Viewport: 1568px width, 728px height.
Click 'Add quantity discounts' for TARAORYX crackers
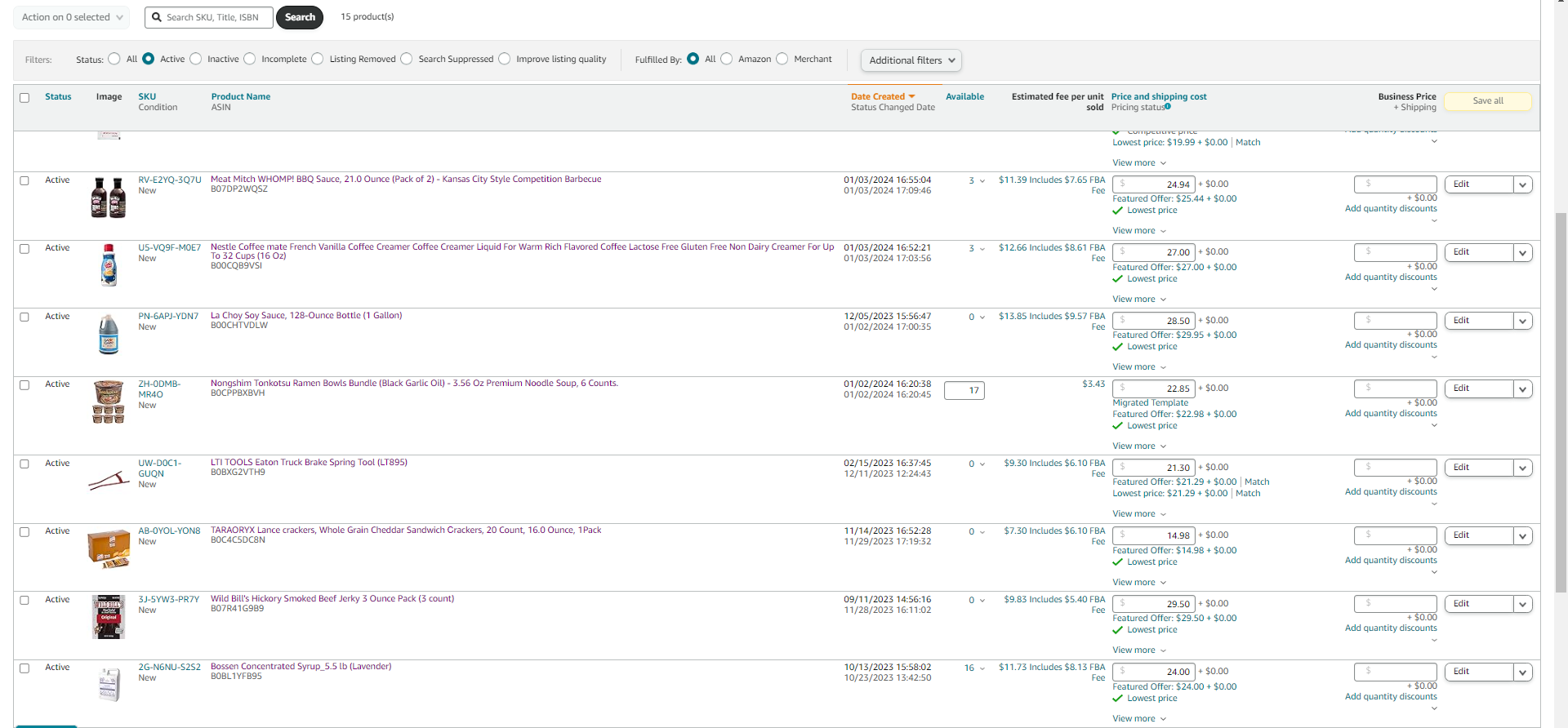1391,561
